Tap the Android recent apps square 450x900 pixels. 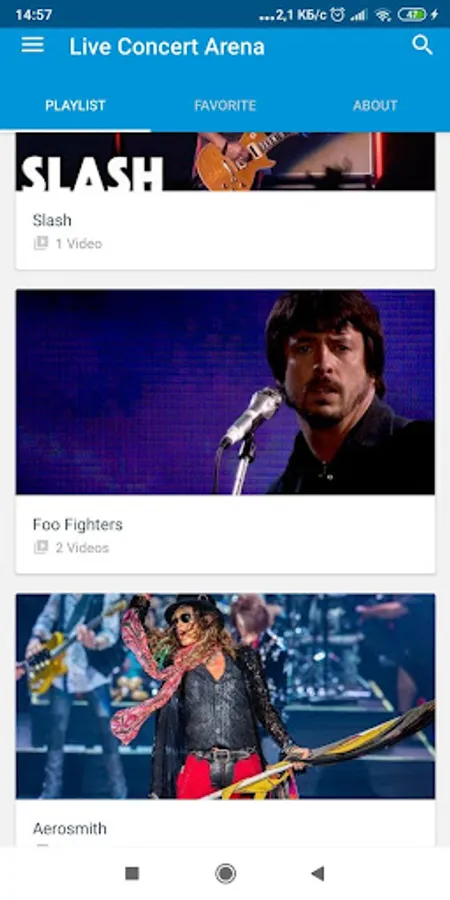pos(132,874)
